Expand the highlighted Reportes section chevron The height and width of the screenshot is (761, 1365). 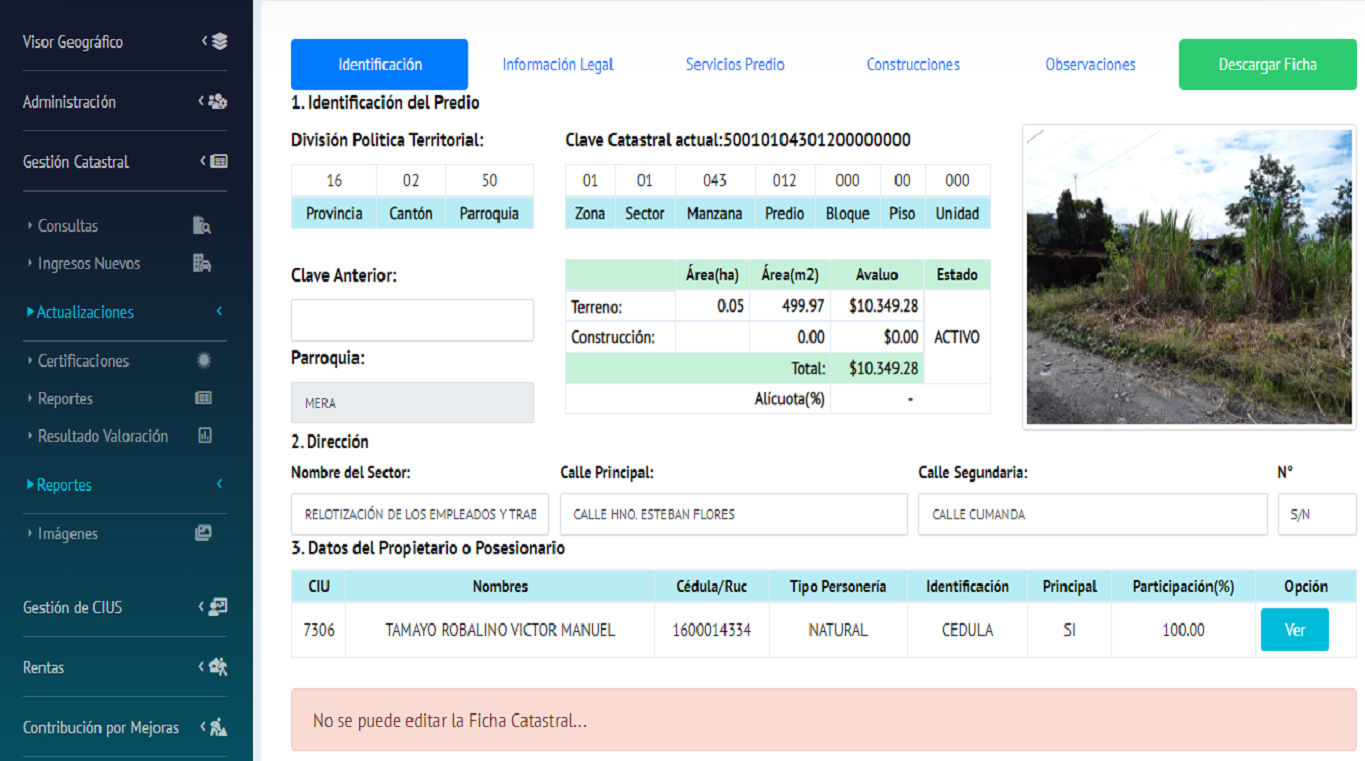click(219, 485)
